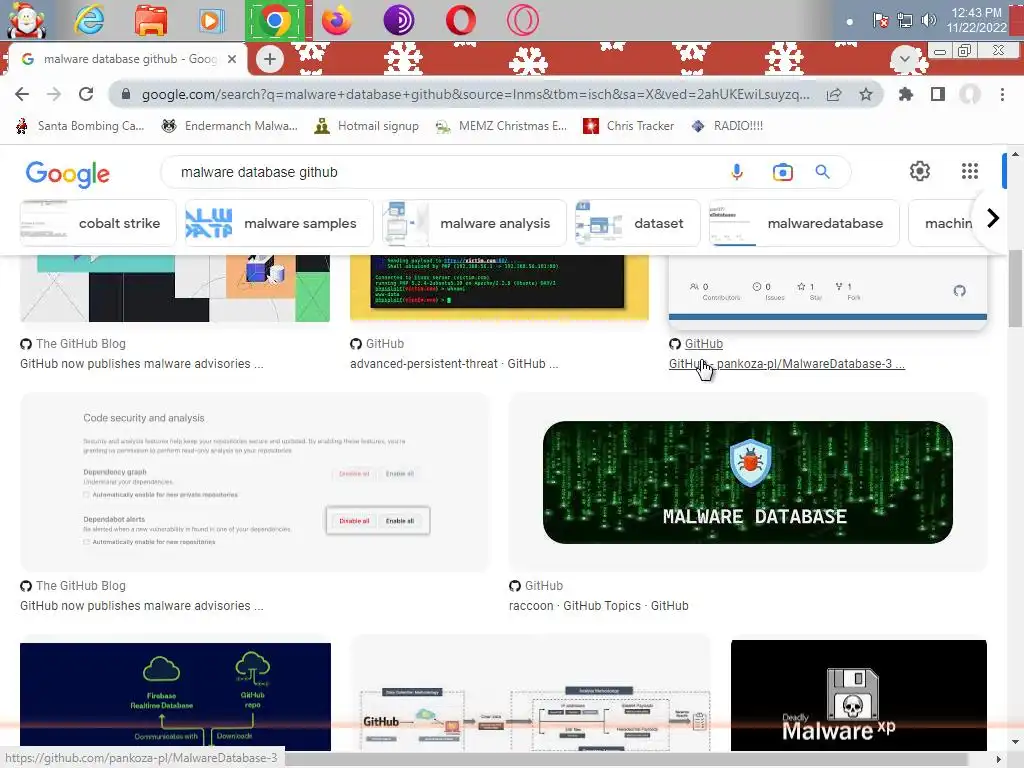This screenshot has width=1024, height=768.
Task: Open the GitHub flow diagram thumbnail
Action: [x=530, y=694]
